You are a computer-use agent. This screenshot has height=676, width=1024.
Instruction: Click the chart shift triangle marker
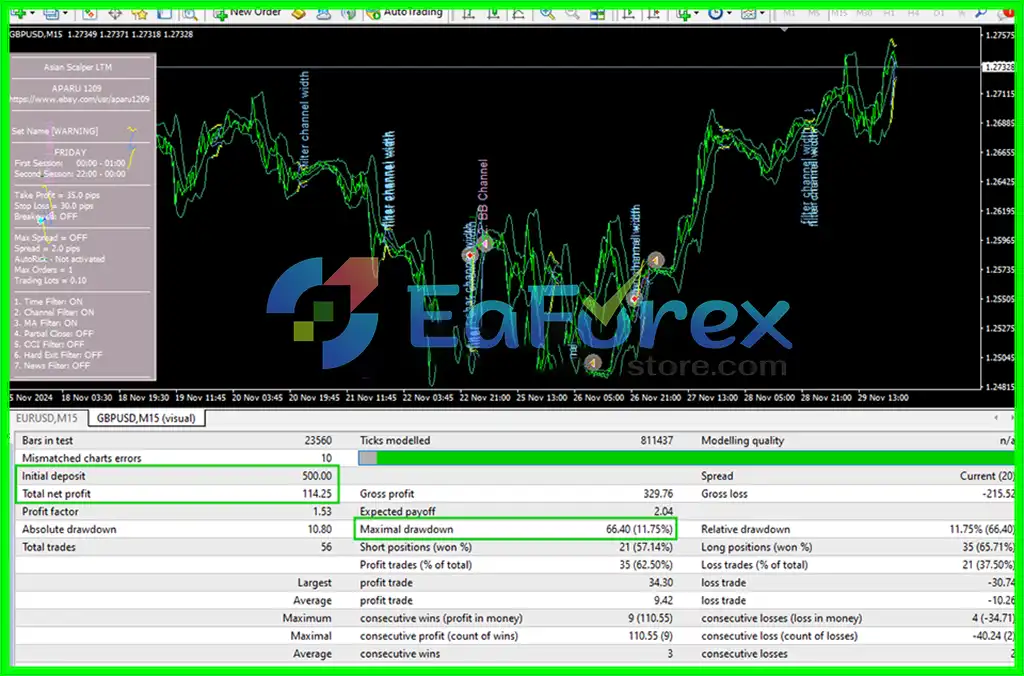click(x=784, y=30)
